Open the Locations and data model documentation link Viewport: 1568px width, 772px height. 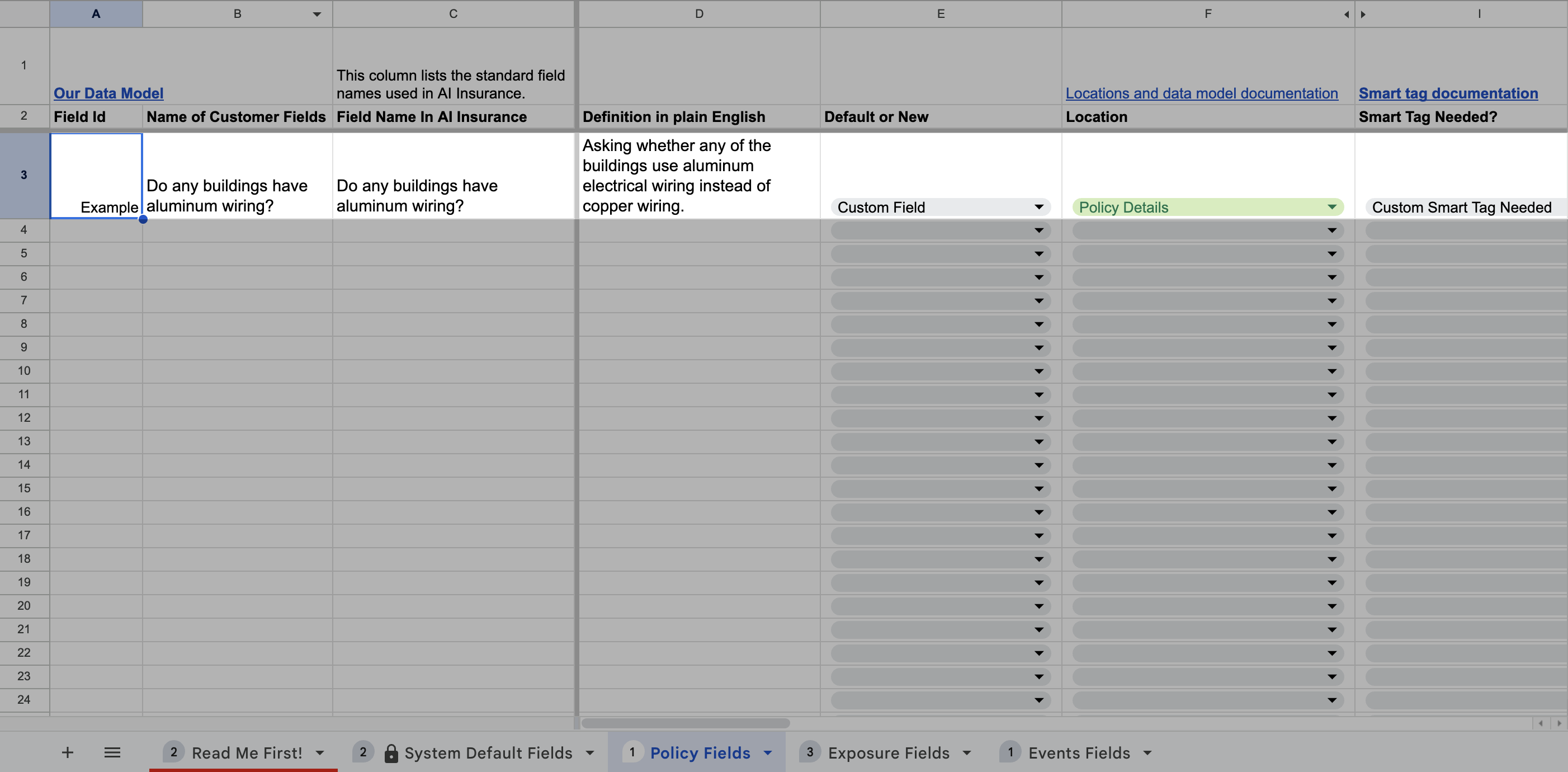pos(1201,92)
